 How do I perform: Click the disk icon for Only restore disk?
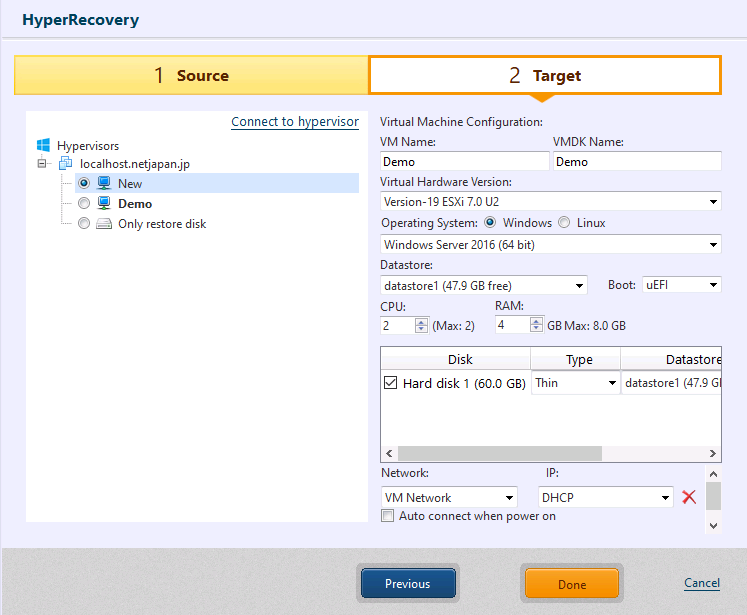point(104,224)
